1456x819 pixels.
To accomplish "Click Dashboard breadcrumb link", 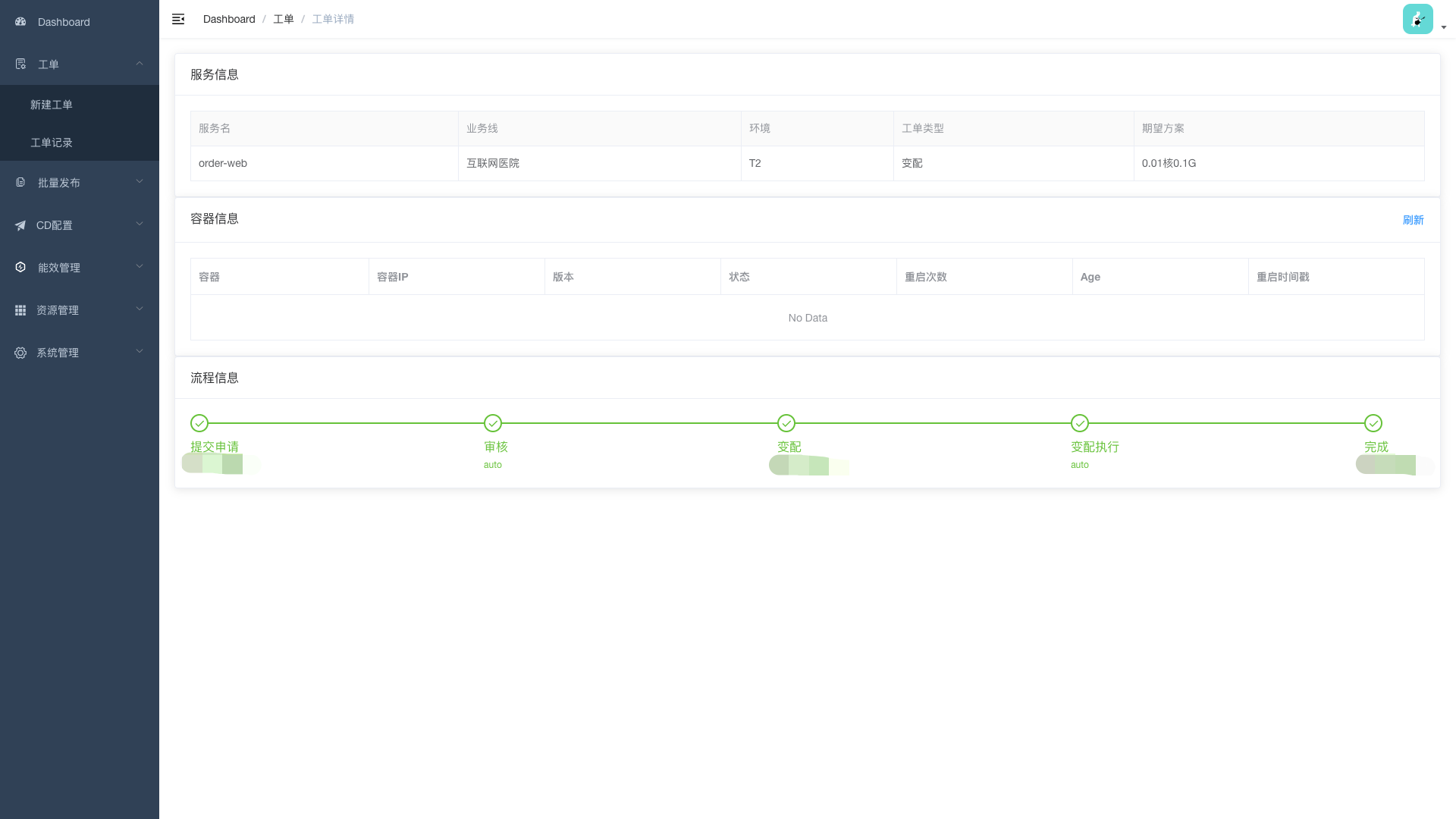I will point(229,19).
